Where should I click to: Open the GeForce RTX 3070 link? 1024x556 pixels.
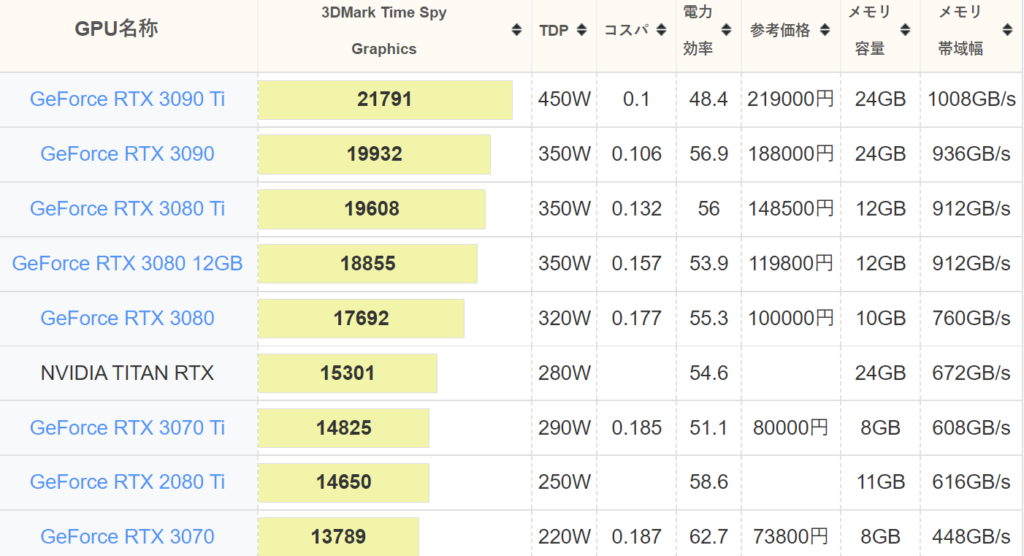(x=127, y=536)
